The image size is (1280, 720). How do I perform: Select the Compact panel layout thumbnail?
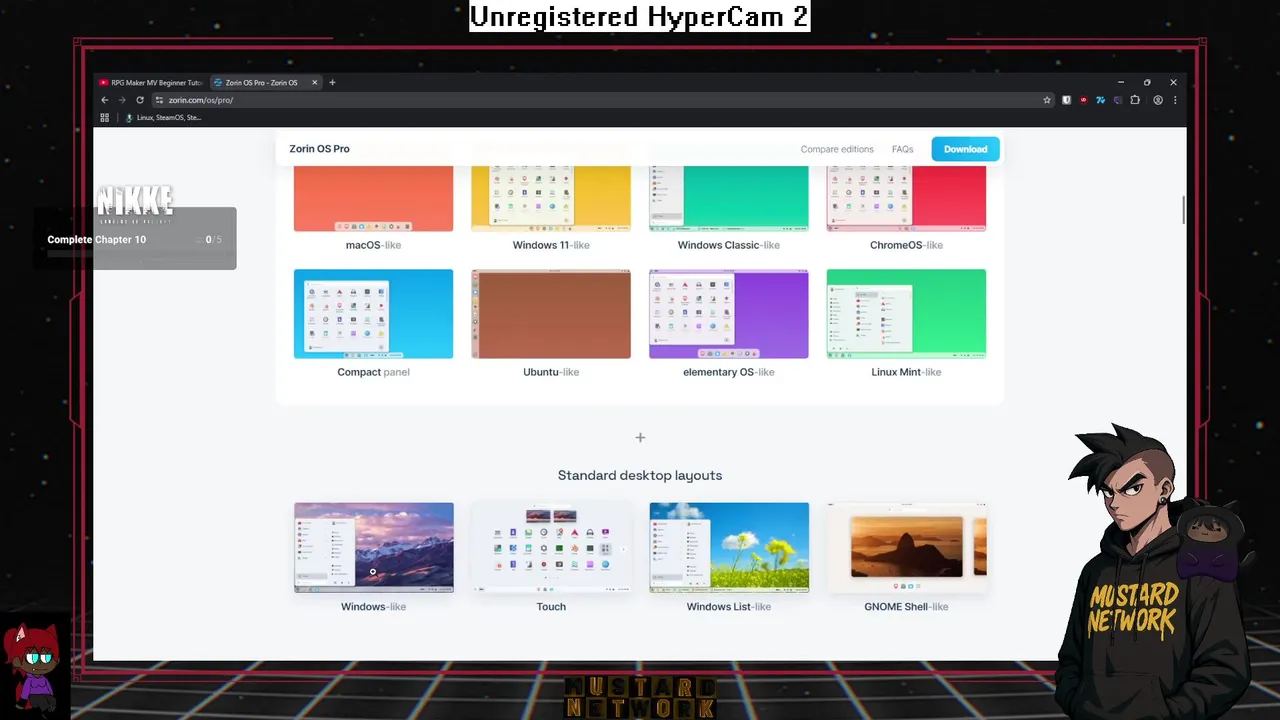coord(373,313)
